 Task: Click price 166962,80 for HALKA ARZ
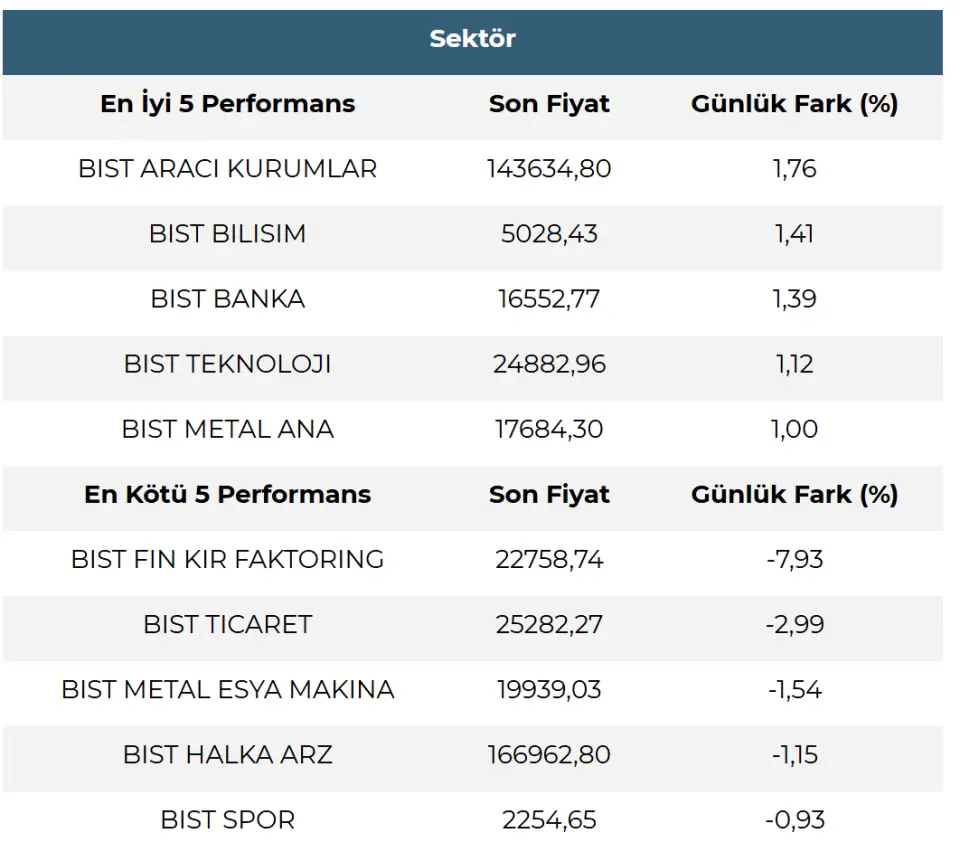point(549,754)
